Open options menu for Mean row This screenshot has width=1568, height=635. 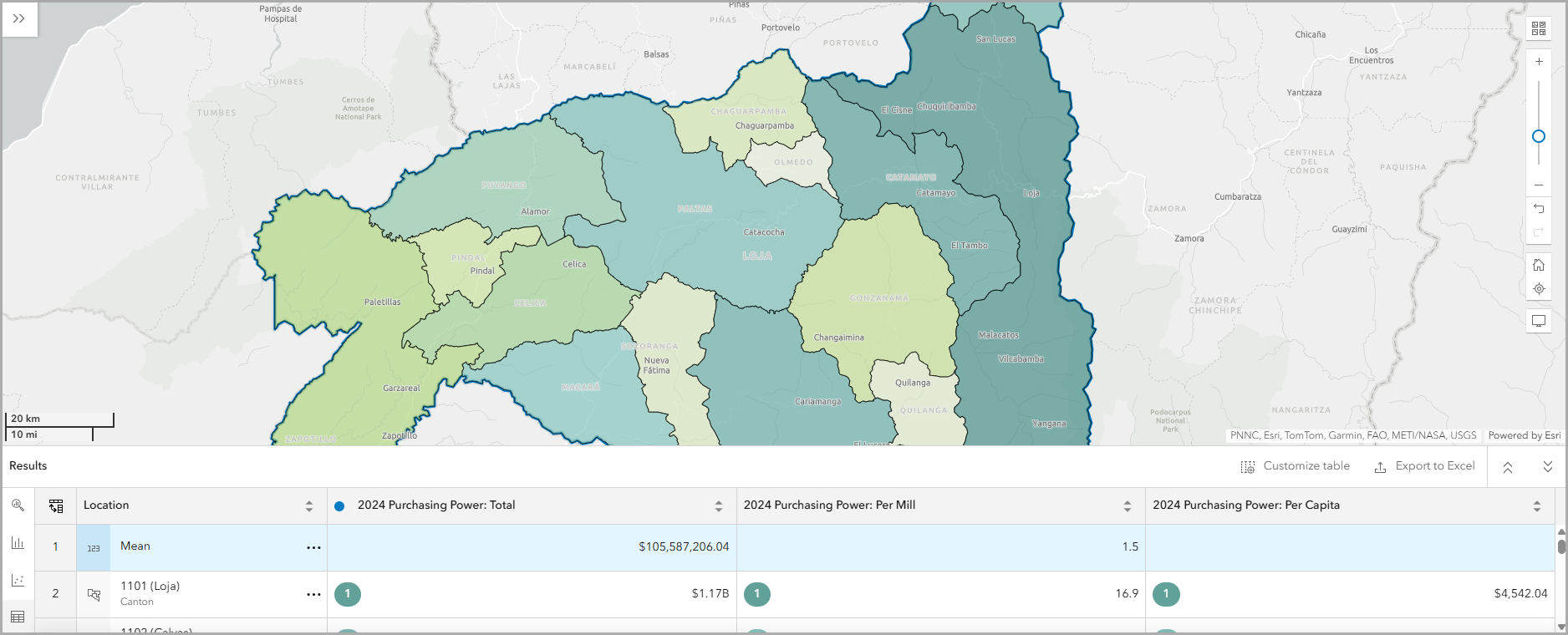click(313, 547)
